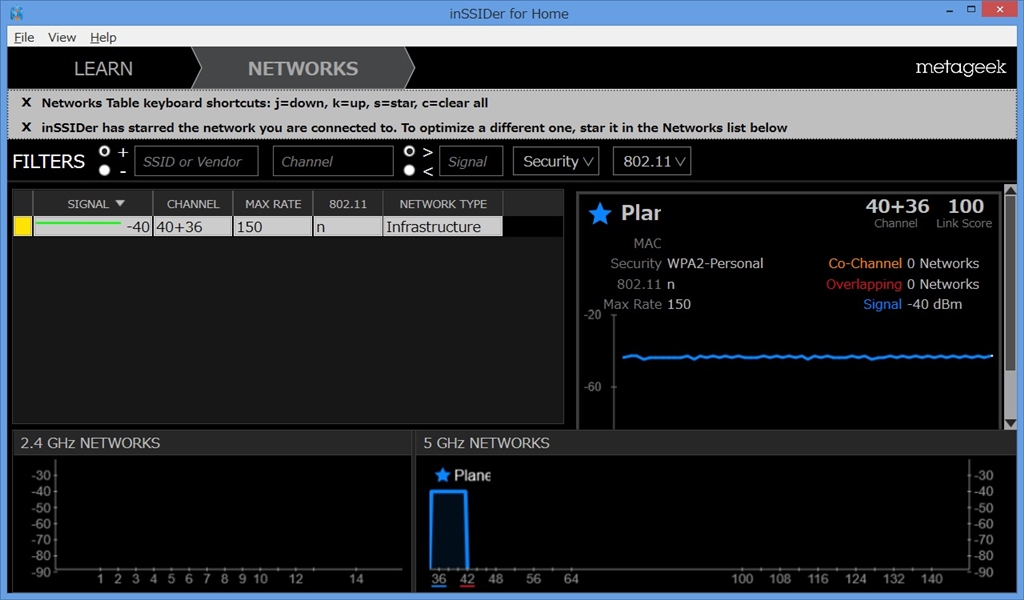
Task: Select the greater-than signal radio
Action: coord(409,151)
